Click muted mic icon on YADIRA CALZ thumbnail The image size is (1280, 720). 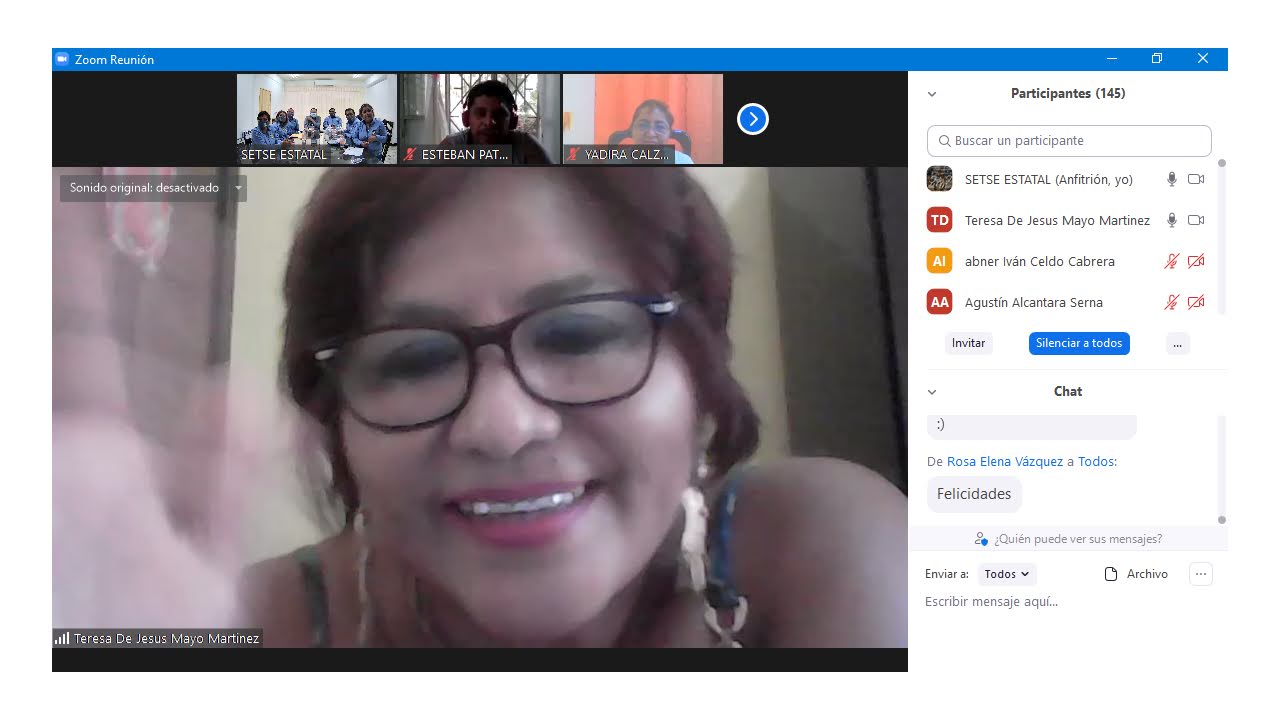pos(574,155)
